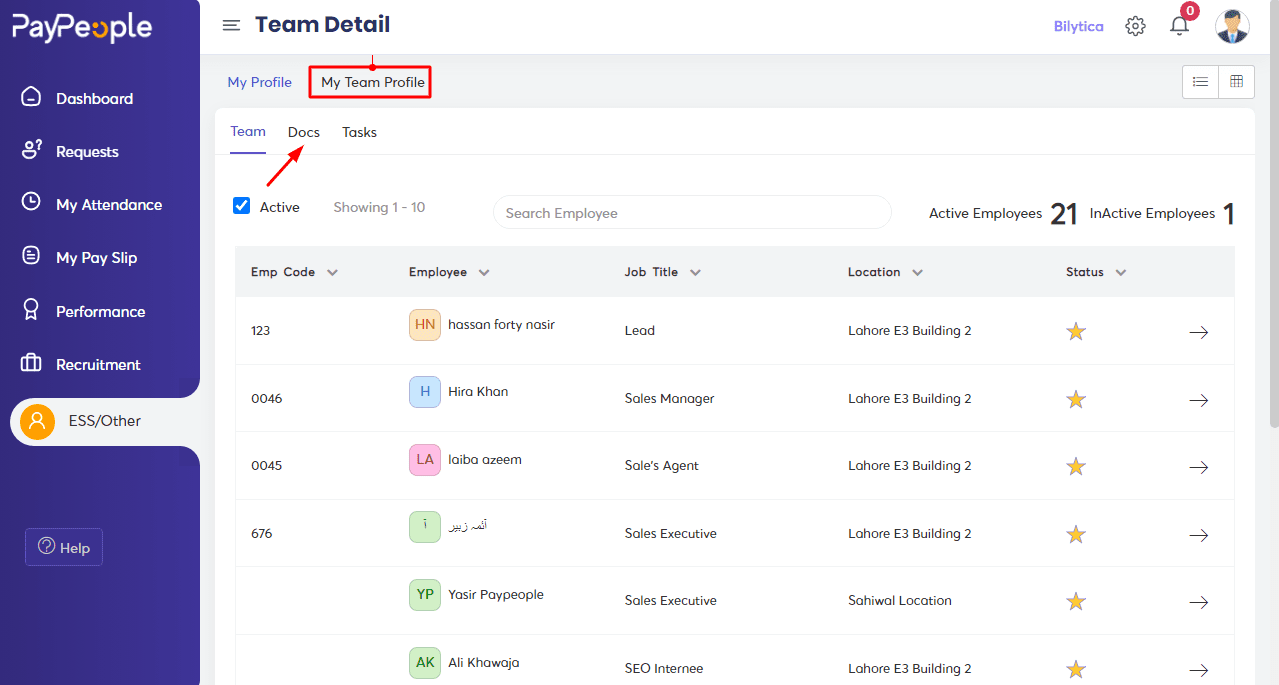
Task: Open the Tasks sub-tab
Action: pos(360,132)
